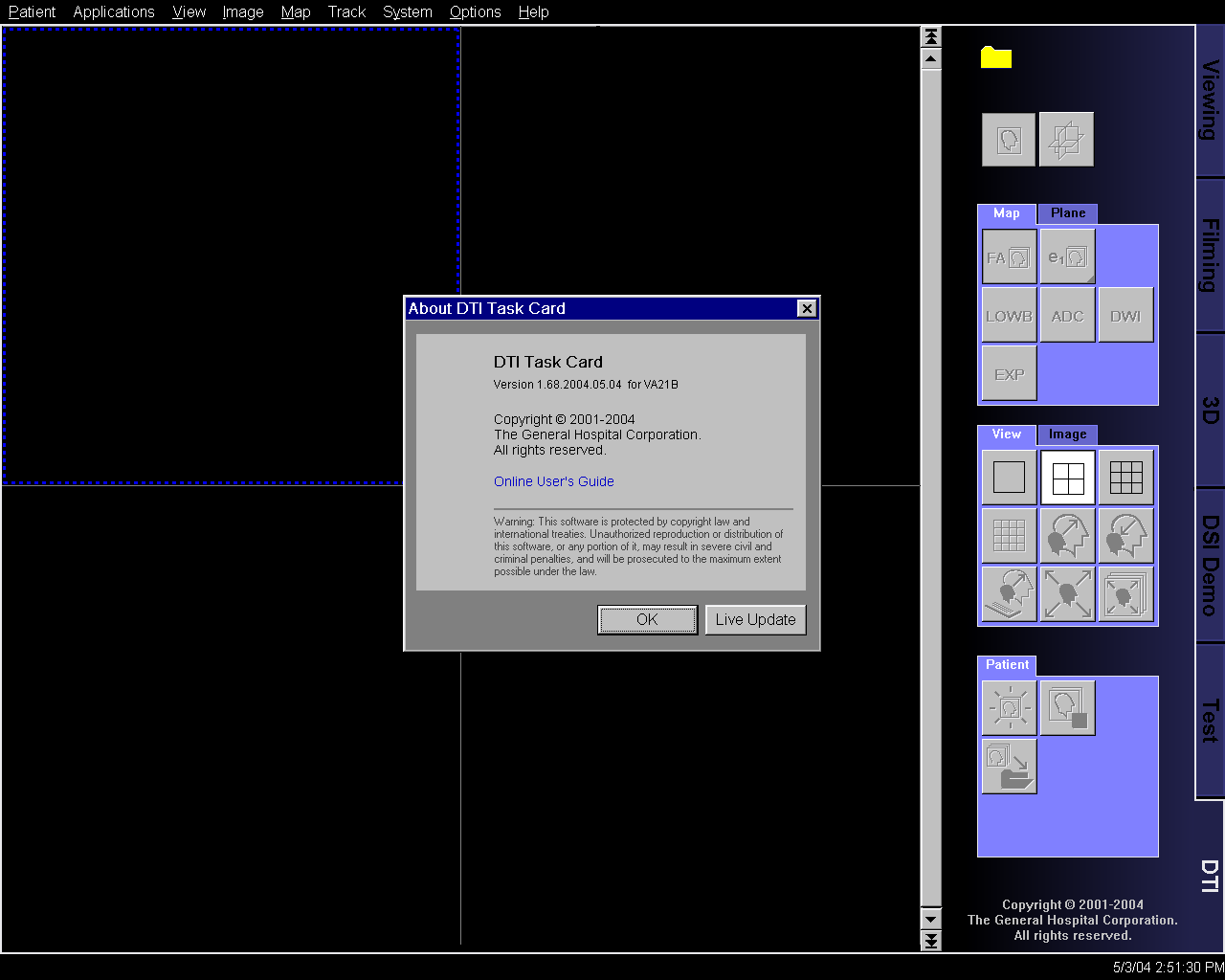Click the 3D orthogonal planes icon

click(x=1066, y=140)
